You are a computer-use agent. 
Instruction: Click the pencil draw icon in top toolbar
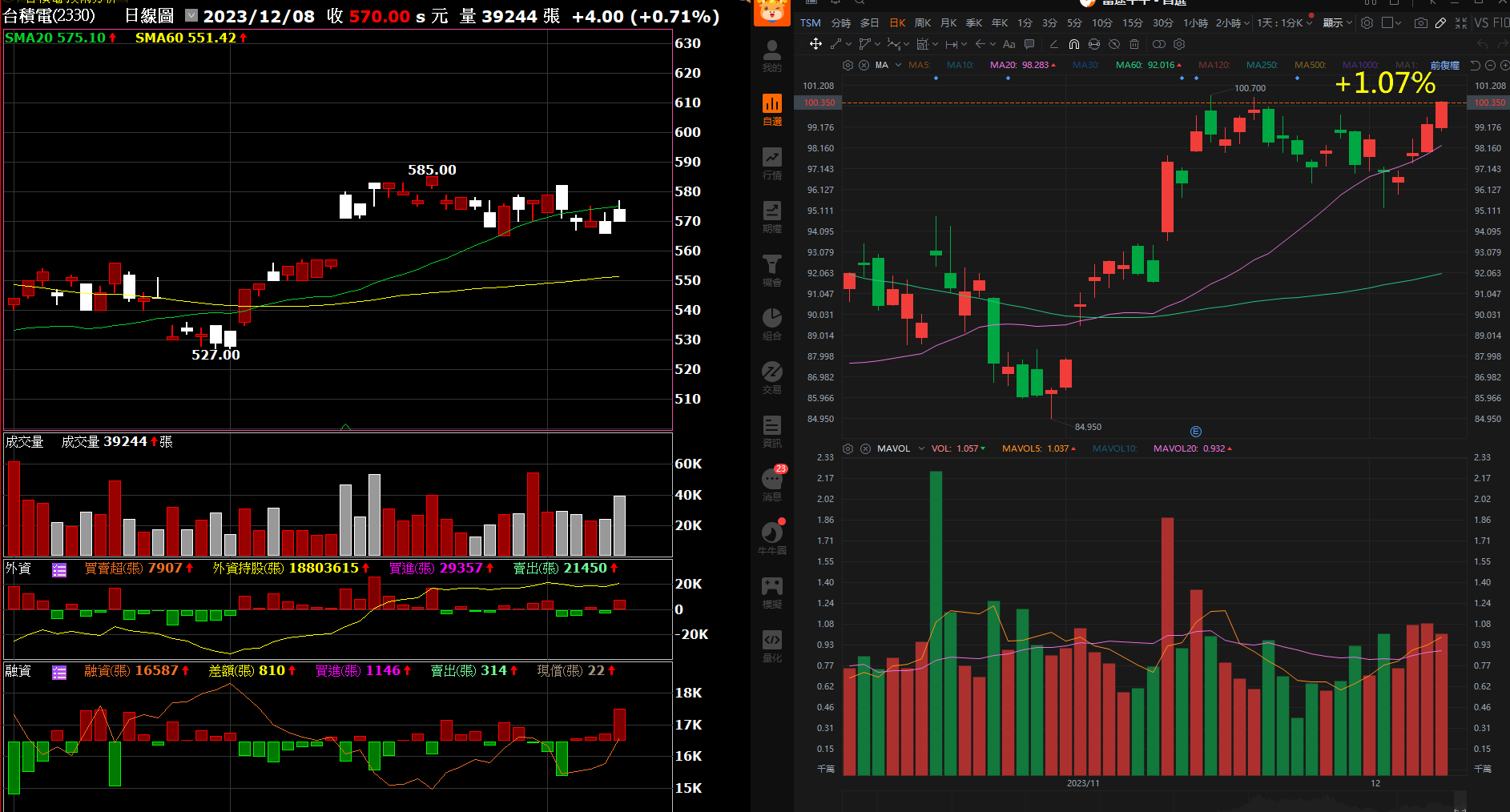[1440, 23]
